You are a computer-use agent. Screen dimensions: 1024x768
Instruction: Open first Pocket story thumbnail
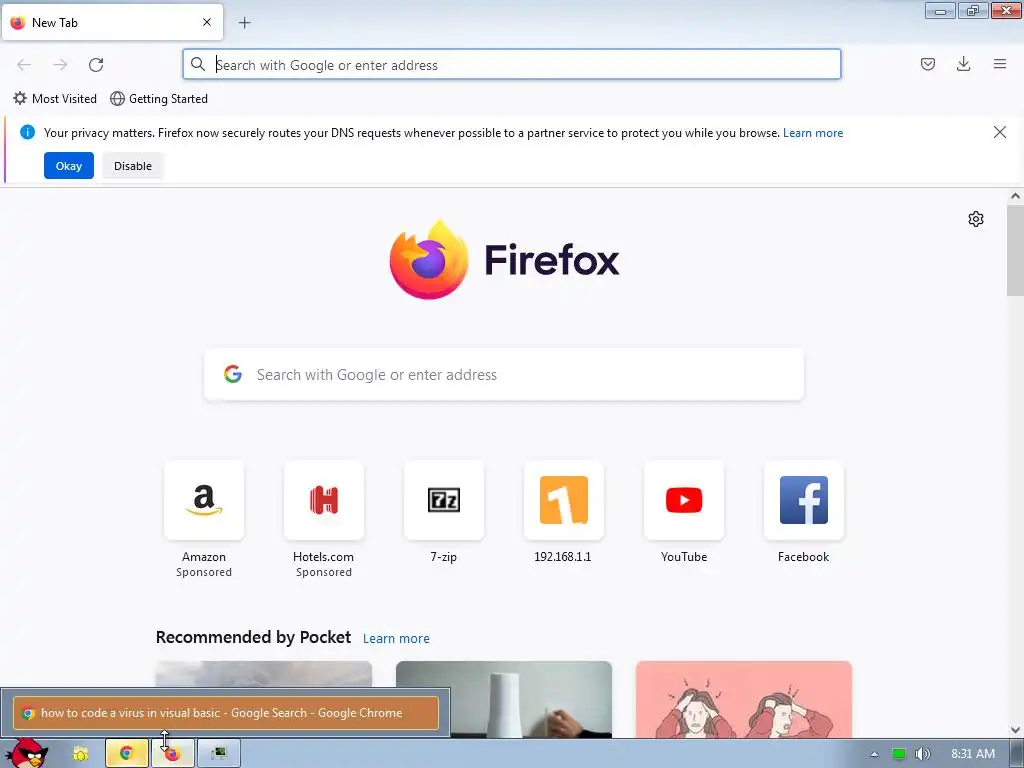(264, 674)
